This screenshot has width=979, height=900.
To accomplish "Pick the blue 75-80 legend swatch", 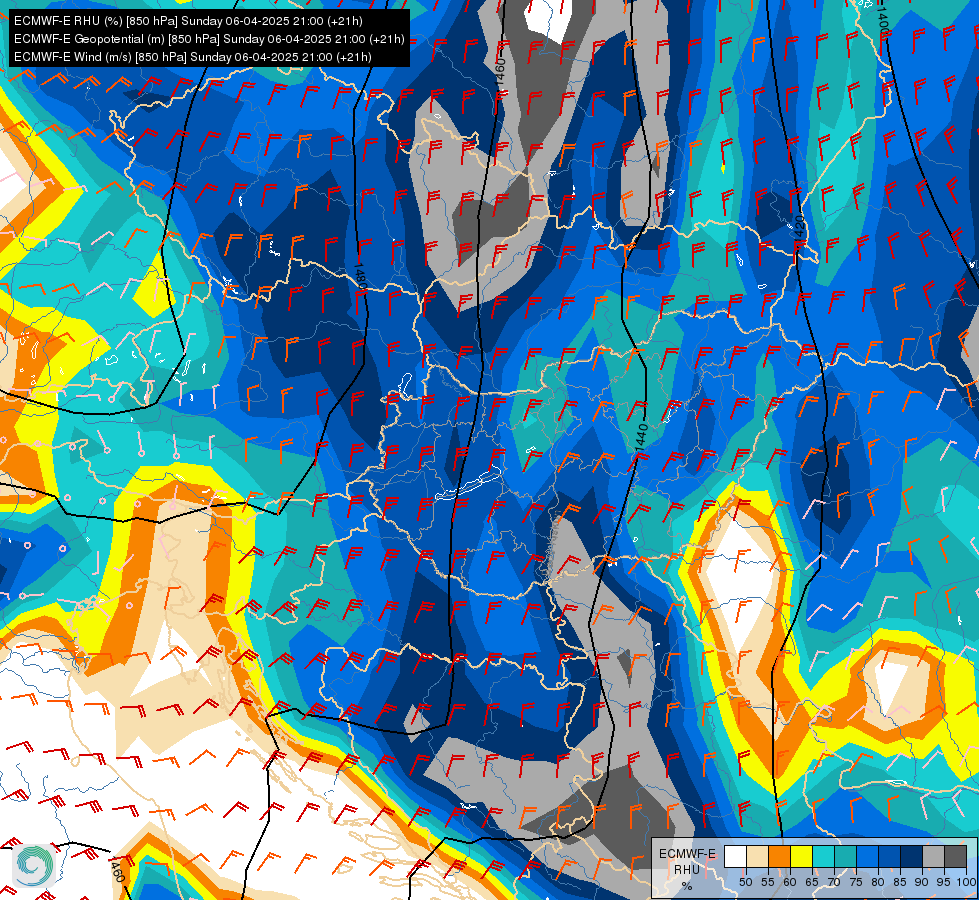I will 867,856.
